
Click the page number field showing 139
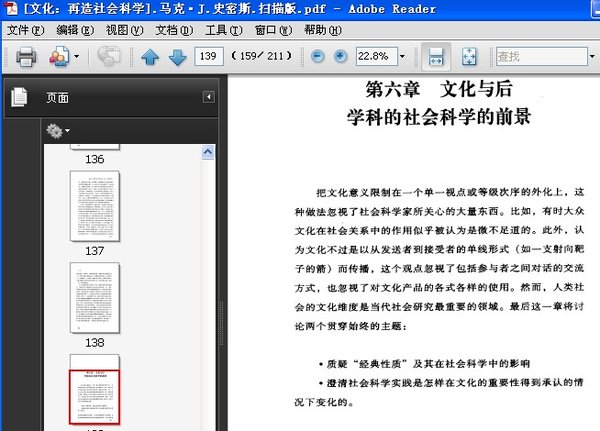(x=209, y=56)
